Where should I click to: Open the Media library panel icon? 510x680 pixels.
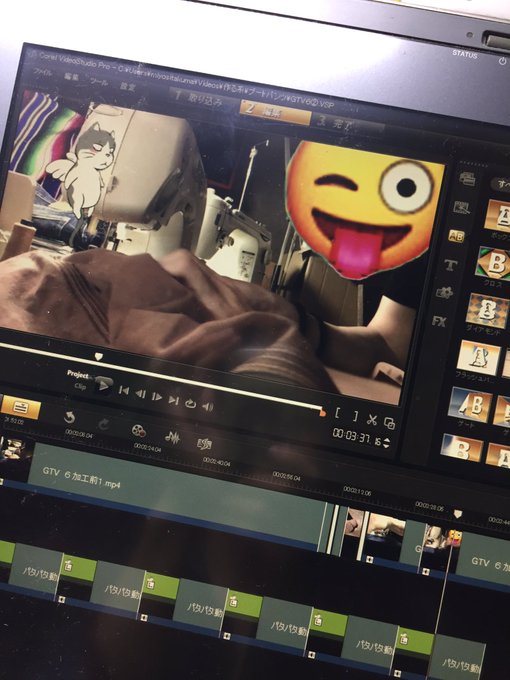[467, 179]
